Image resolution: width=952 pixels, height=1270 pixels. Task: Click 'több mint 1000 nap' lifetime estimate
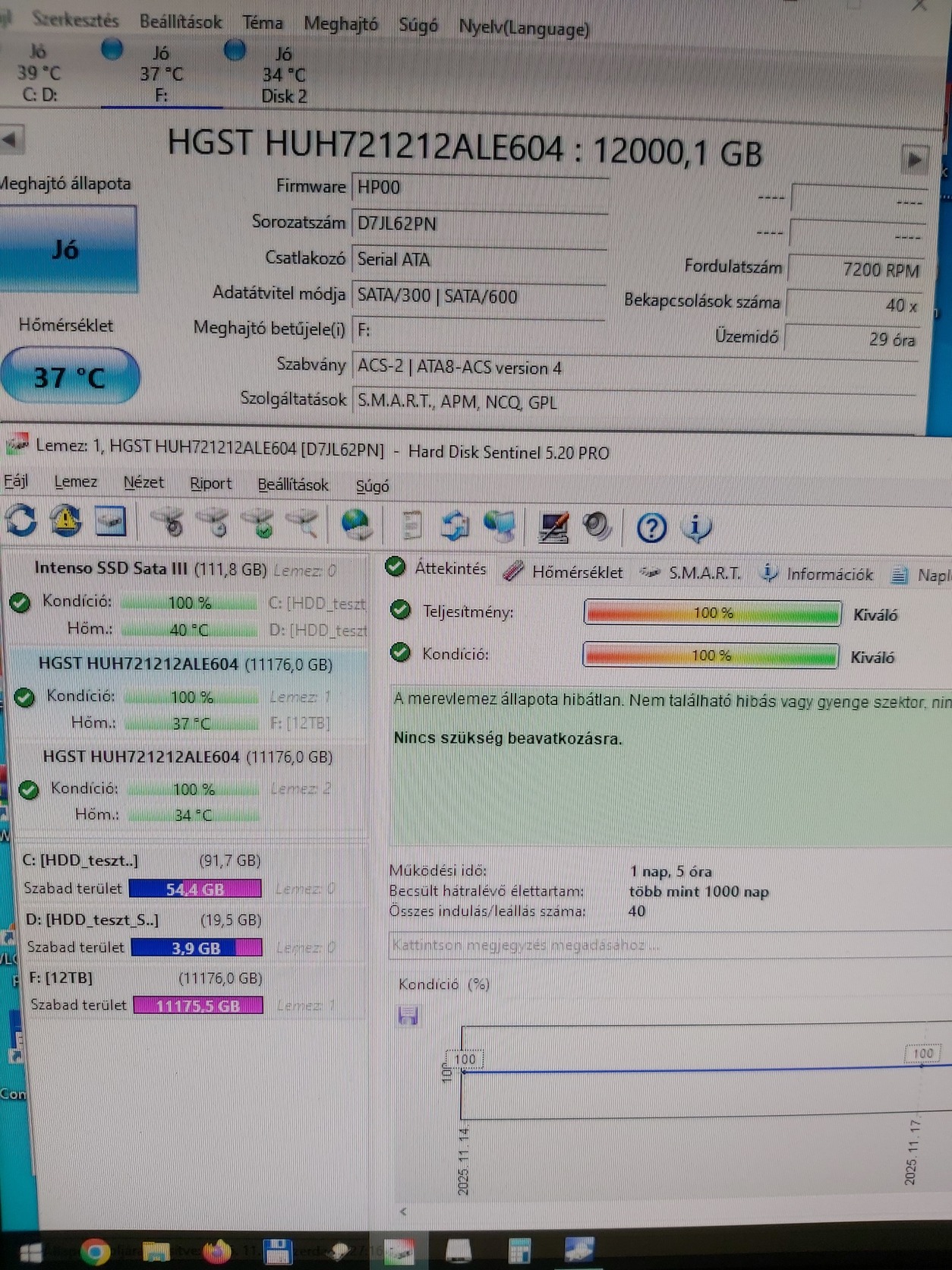[698, 891]
